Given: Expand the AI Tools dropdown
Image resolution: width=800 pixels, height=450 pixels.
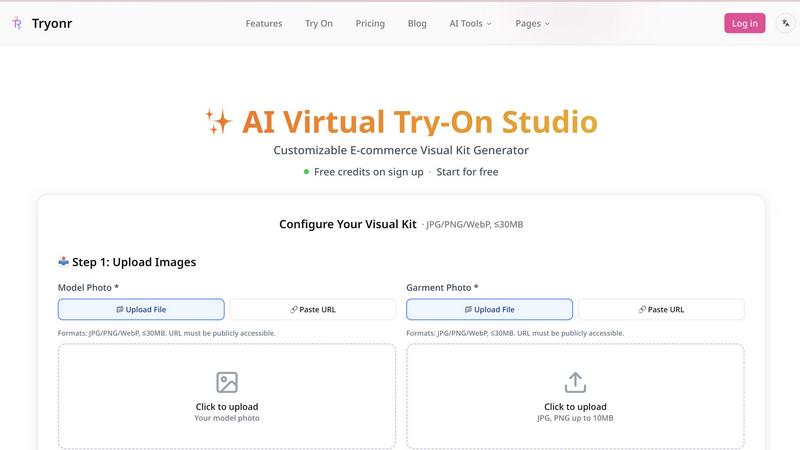Looking at the screenshot, I should [470, 23].
